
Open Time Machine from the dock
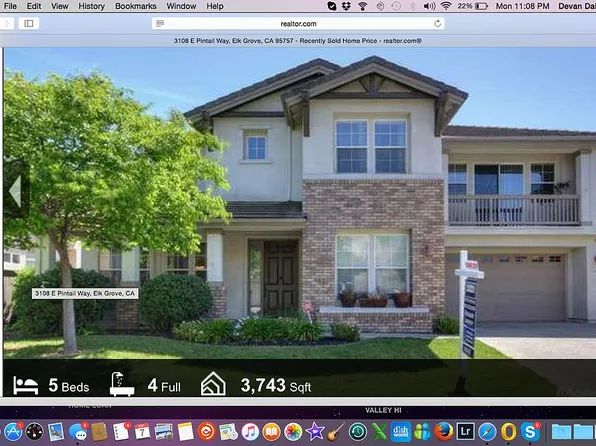click(358, 432)
